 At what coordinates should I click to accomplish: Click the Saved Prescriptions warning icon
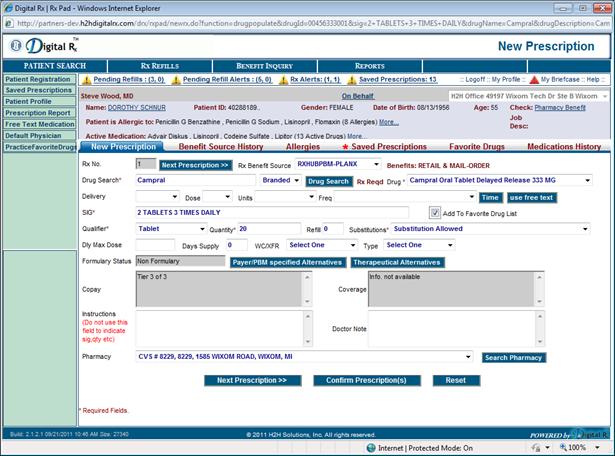point(352,79)
